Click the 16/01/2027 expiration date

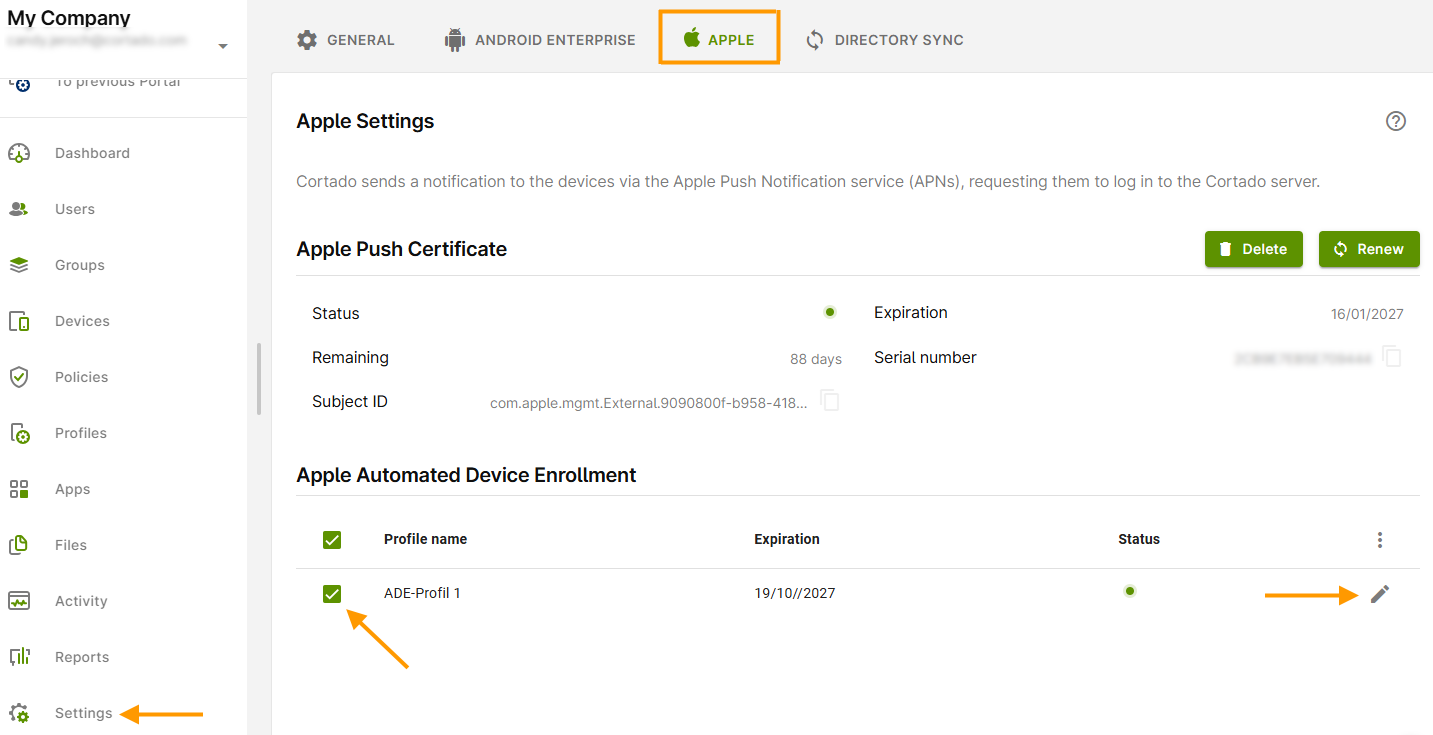tap(1367, 314)
